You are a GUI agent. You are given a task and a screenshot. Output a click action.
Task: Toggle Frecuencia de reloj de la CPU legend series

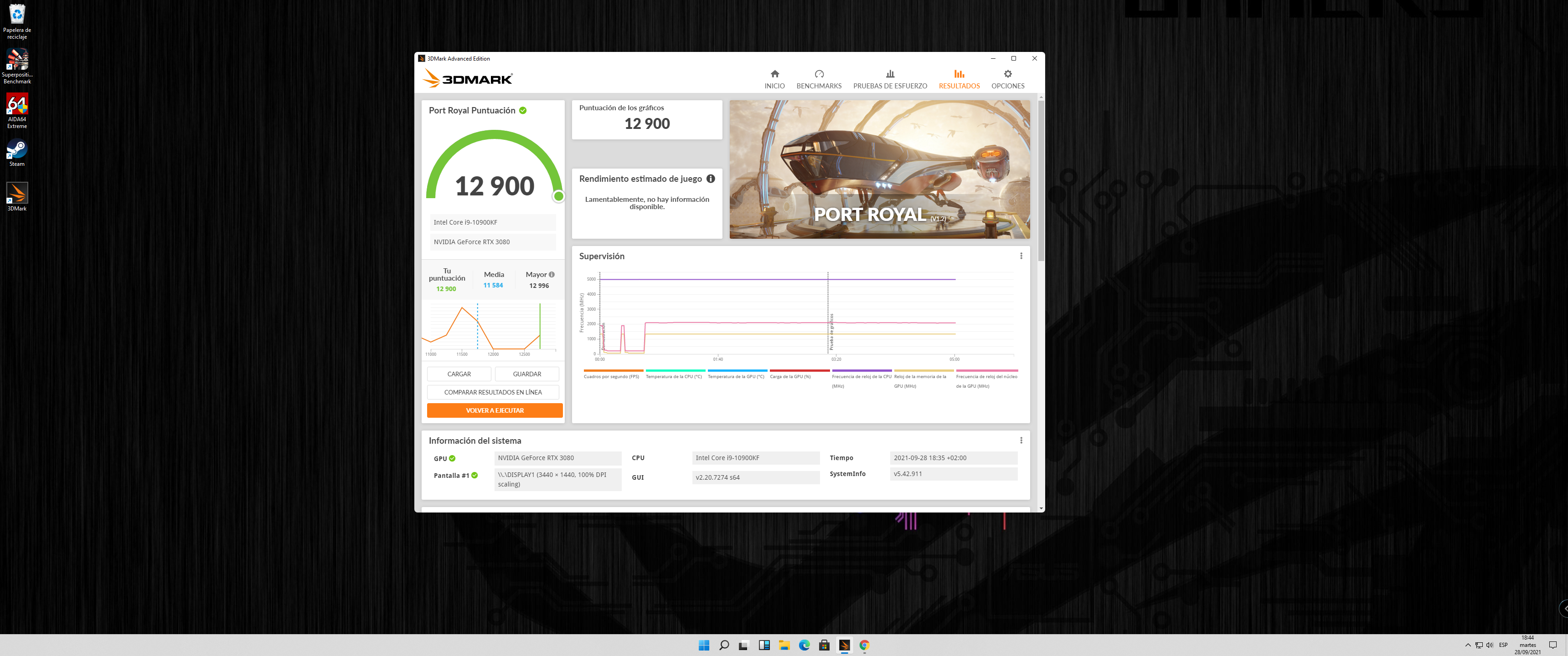861,379
